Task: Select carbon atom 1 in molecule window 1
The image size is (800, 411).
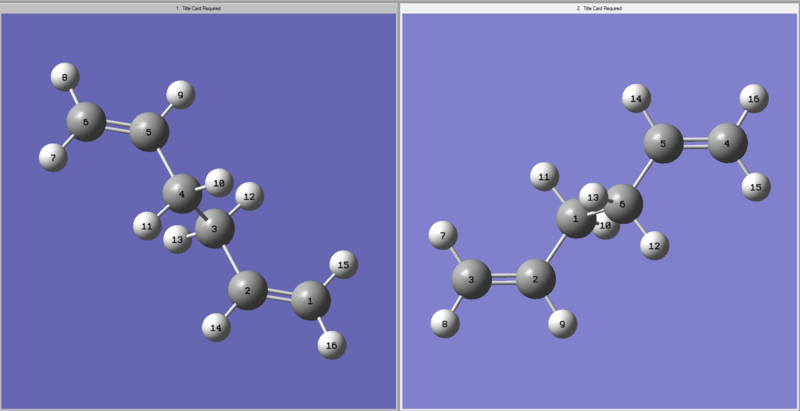Action: pyautogui.click(x=311, y=300)
